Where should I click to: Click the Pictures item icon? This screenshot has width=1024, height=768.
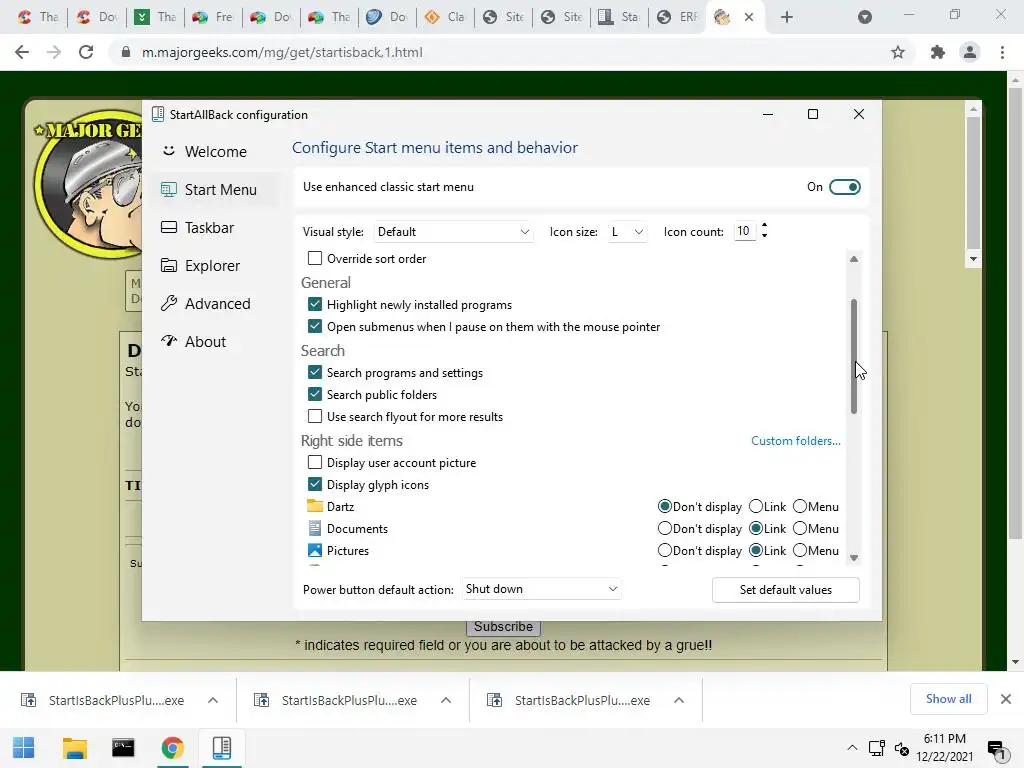pos(315,551)
